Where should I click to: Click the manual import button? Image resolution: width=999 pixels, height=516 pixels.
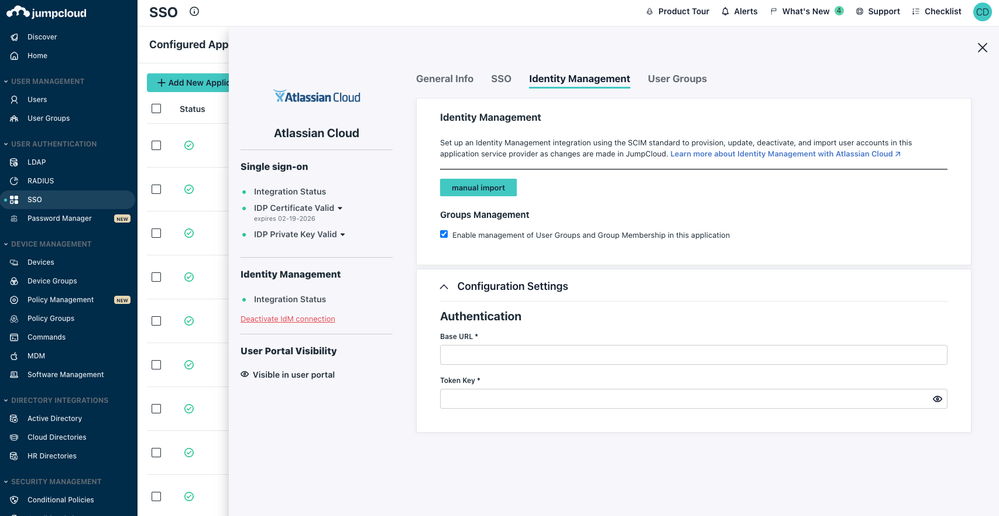pyautogui.click(x=478, y=188)
